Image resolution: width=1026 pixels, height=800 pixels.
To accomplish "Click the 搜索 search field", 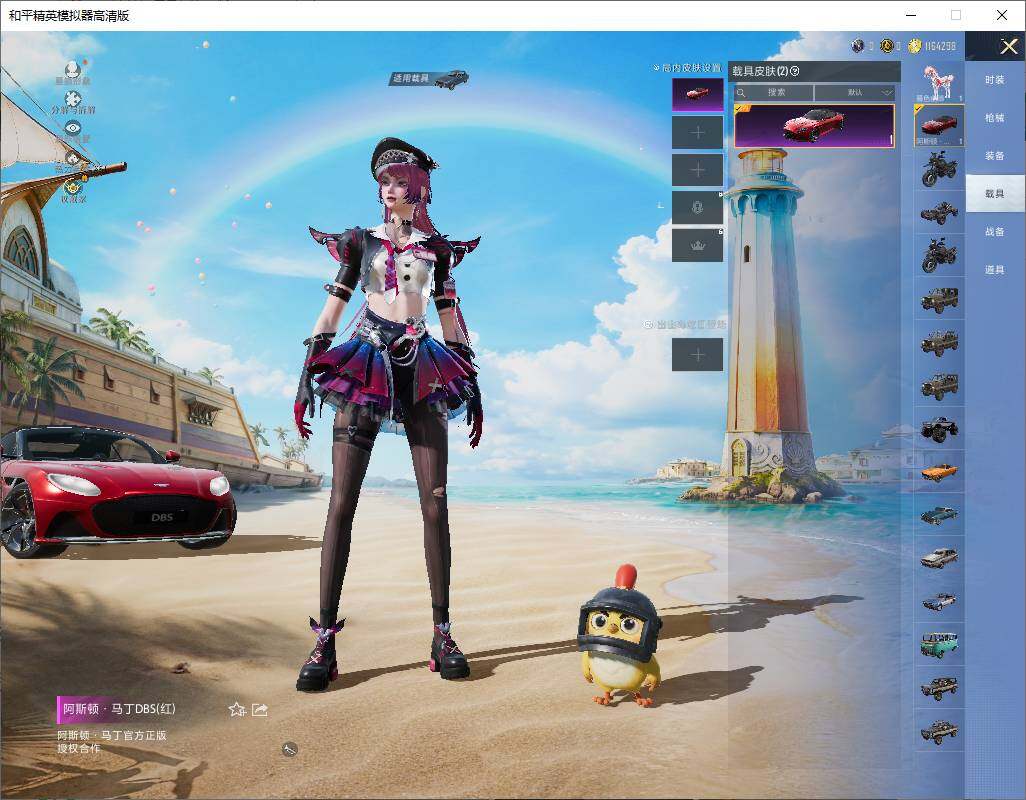I will tap(774, 92).
